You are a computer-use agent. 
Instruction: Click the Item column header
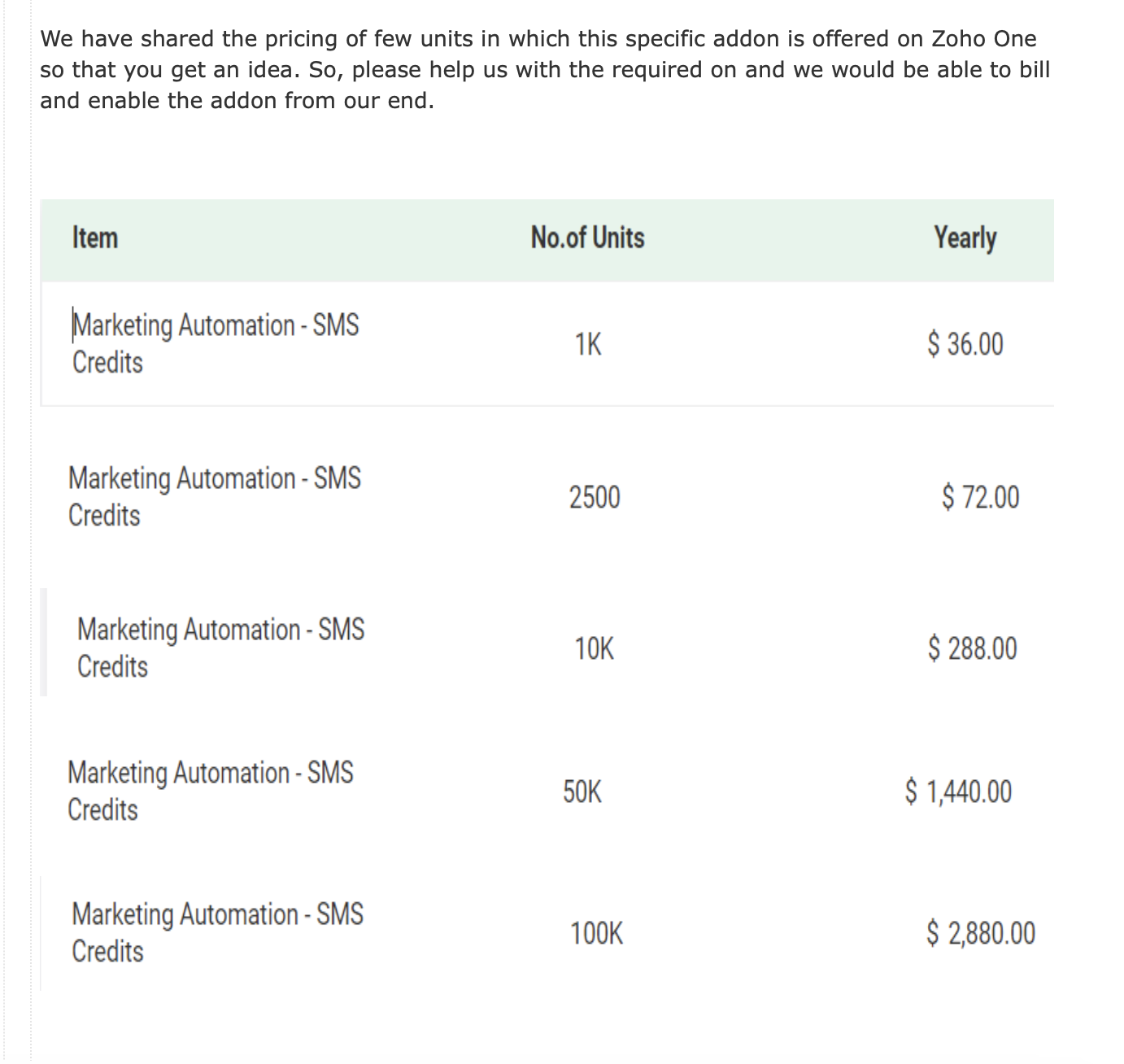tap(95, 238)
